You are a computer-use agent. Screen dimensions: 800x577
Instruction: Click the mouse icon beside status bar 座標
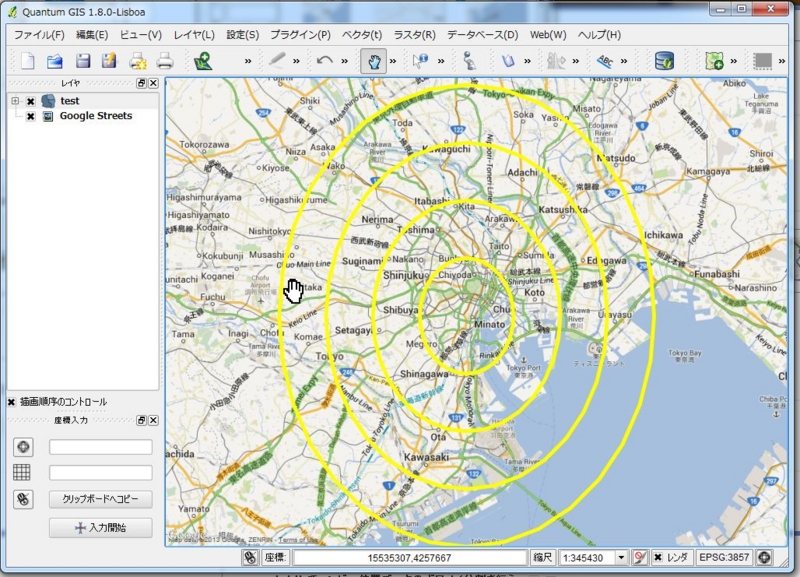point(250,558)
